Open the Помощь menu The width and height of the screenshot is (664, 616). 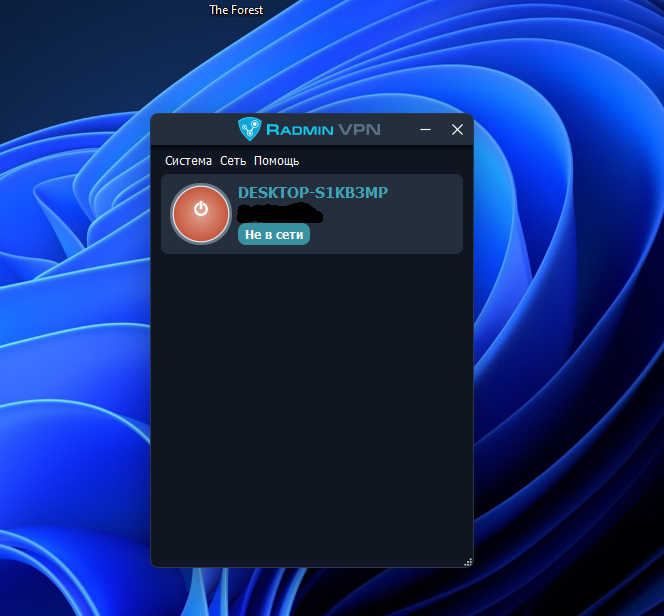tap(277, 161)
